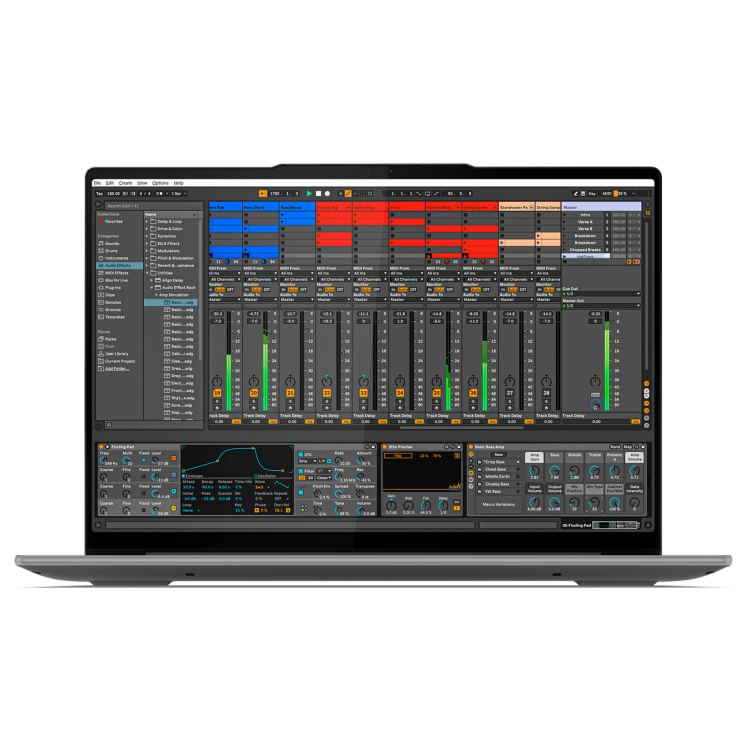Click the MIDI map mode button
This screenshot has height=750, width=750.
pos(607,193)
